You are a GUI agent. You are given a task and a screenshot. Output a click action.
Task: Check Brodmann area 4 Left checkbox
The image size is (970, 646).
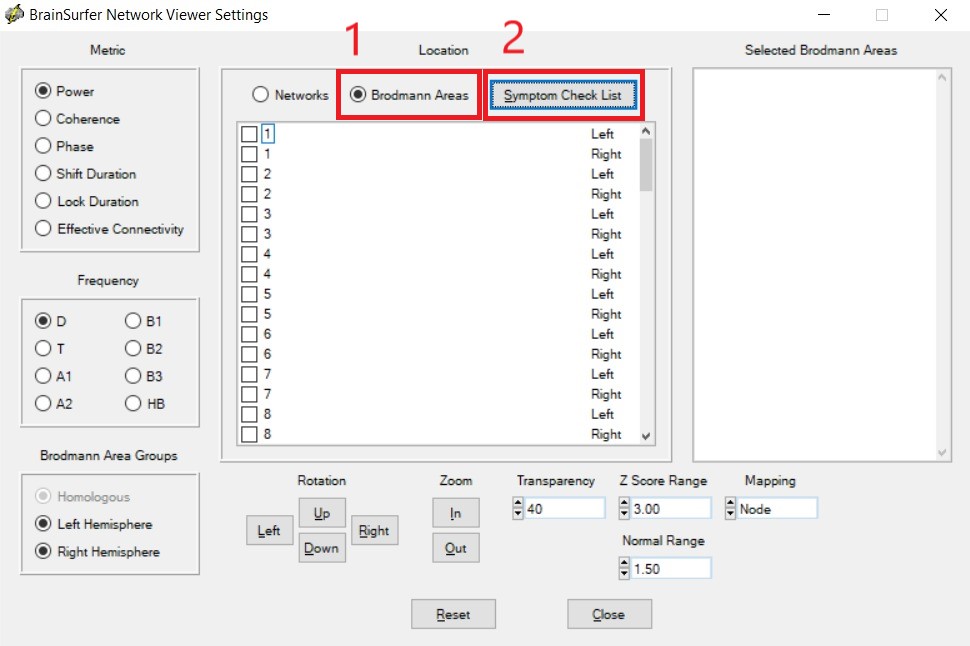coord(249,254)
